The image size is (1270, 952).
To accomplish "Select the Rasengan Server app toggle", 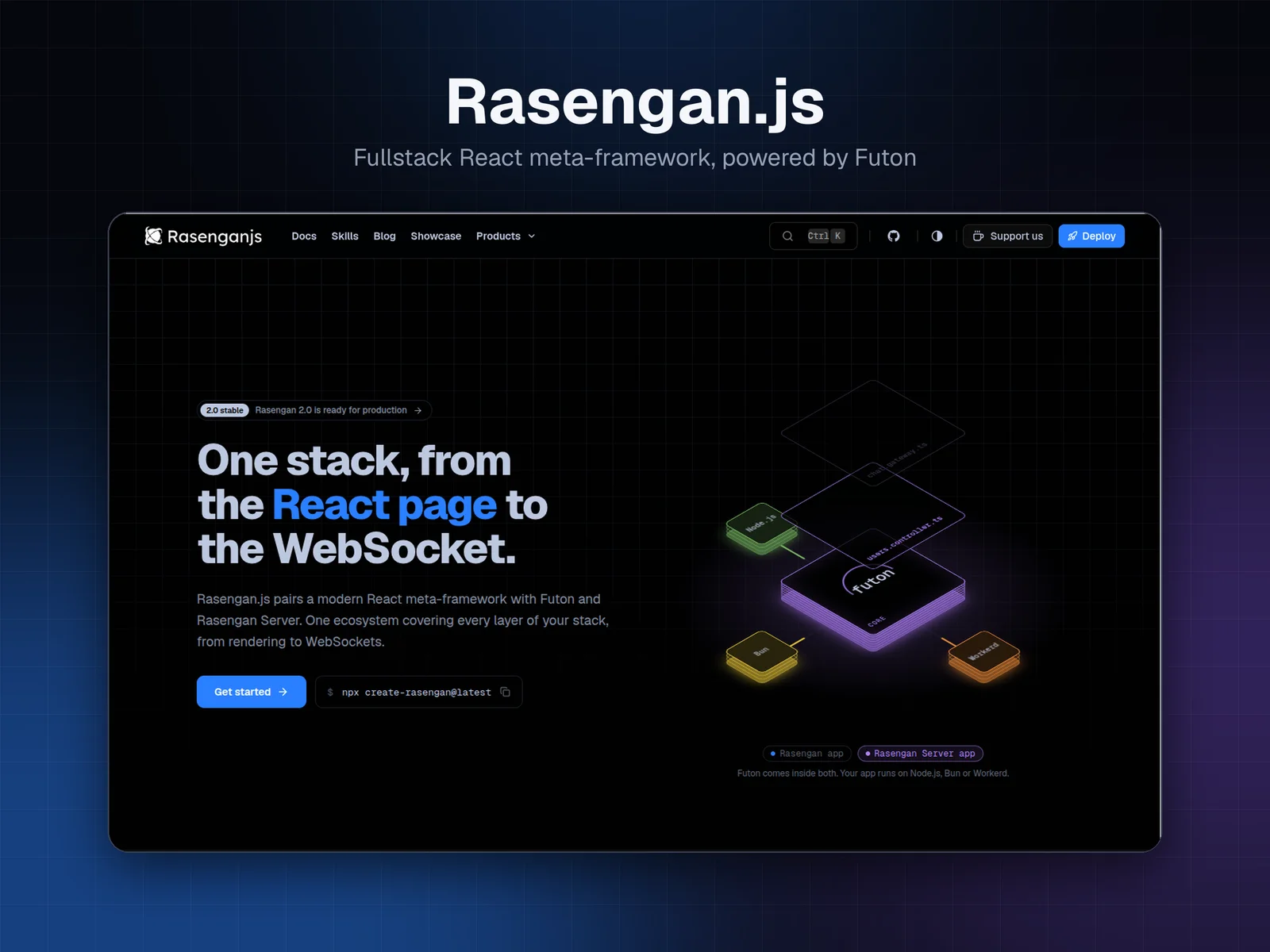I will tap(921, 754).
